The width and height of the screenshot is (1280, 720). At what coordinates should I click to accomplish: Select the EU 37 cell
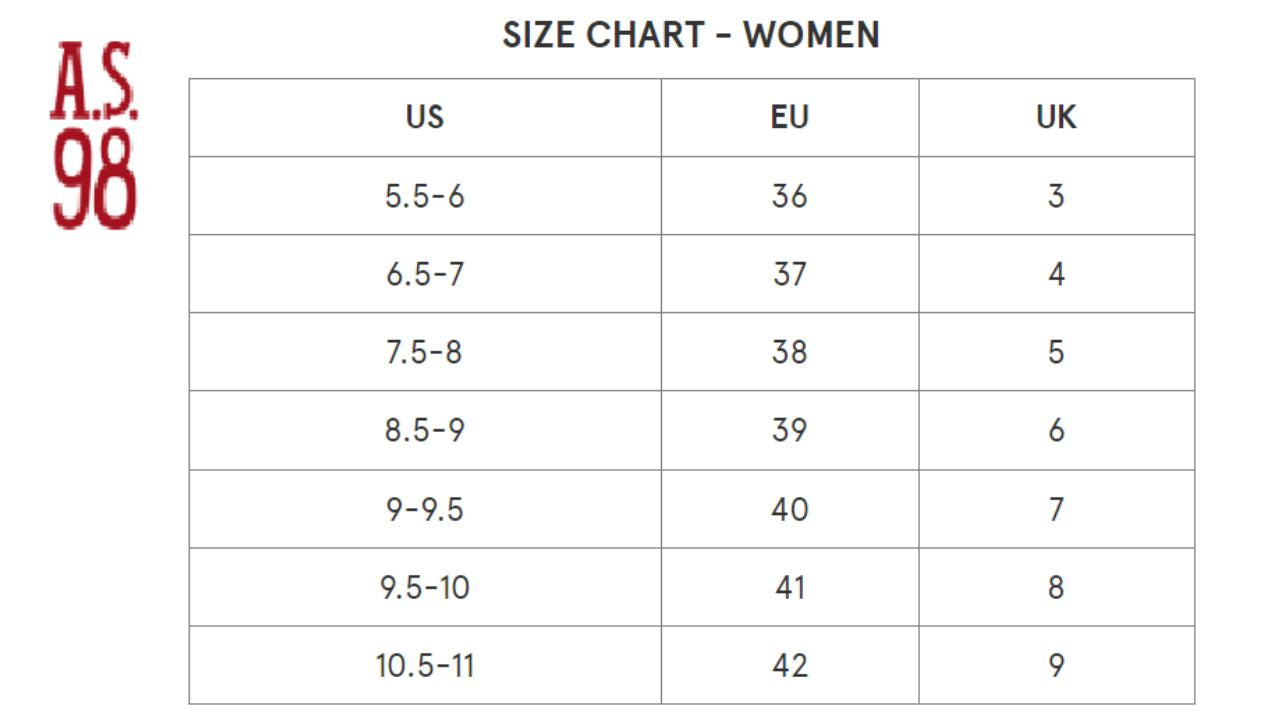tap(789, 274)
